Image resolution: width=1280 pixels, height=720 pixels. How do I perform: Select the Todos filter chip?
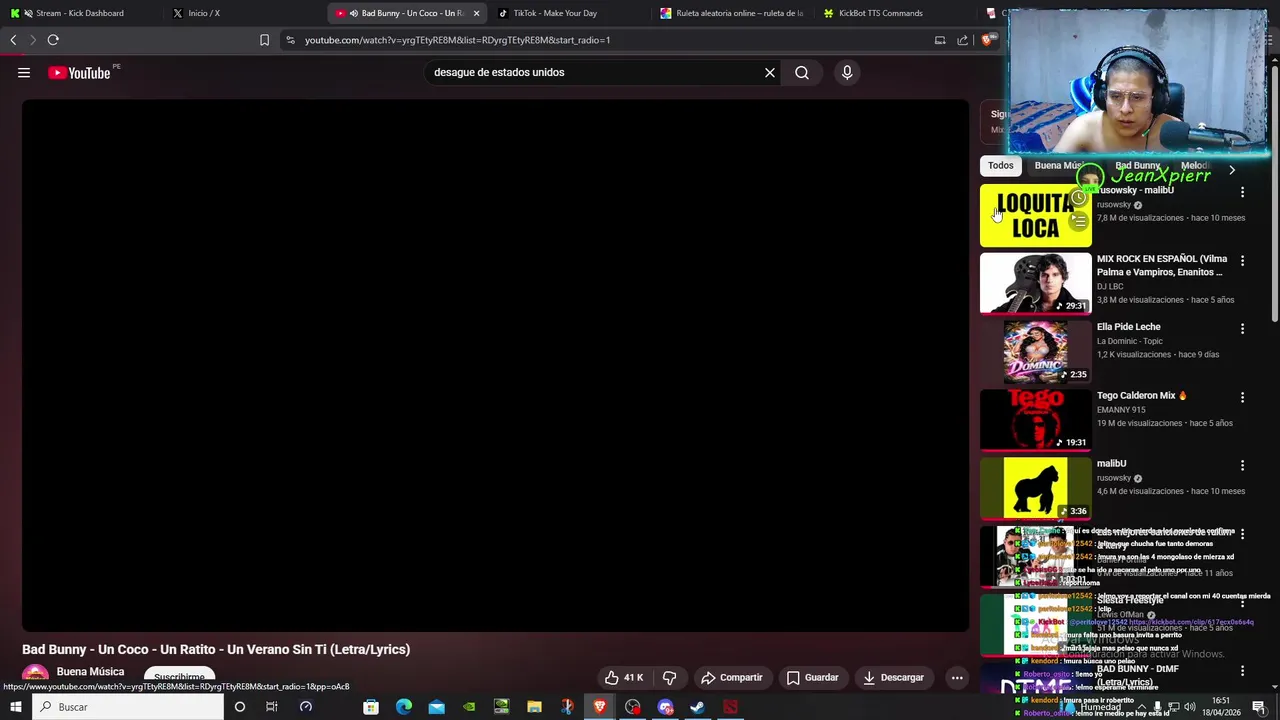pyautogui.click(x=1000, y=166)
